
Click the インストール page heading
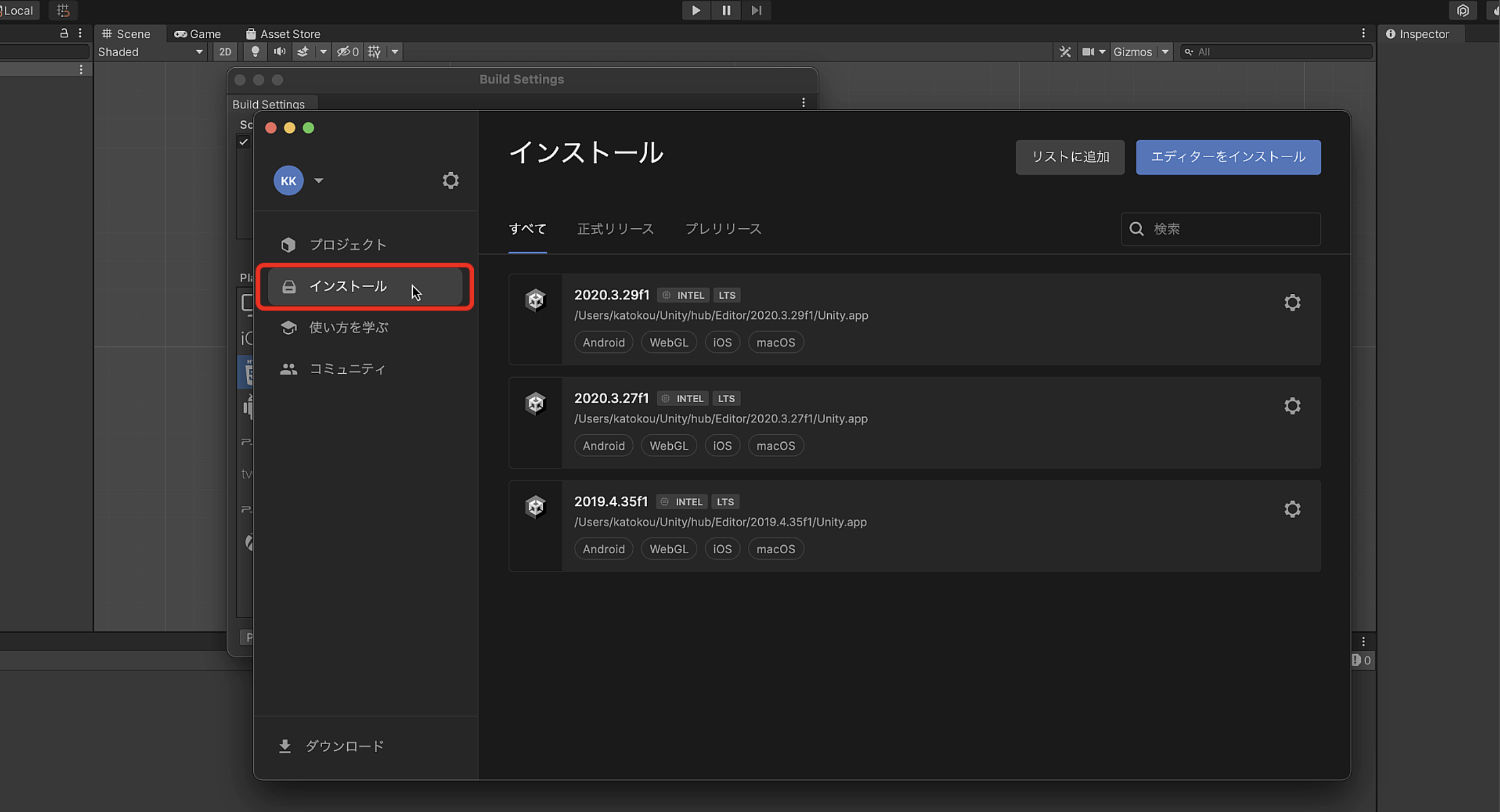pyautogui.click(x=586, y=153)
